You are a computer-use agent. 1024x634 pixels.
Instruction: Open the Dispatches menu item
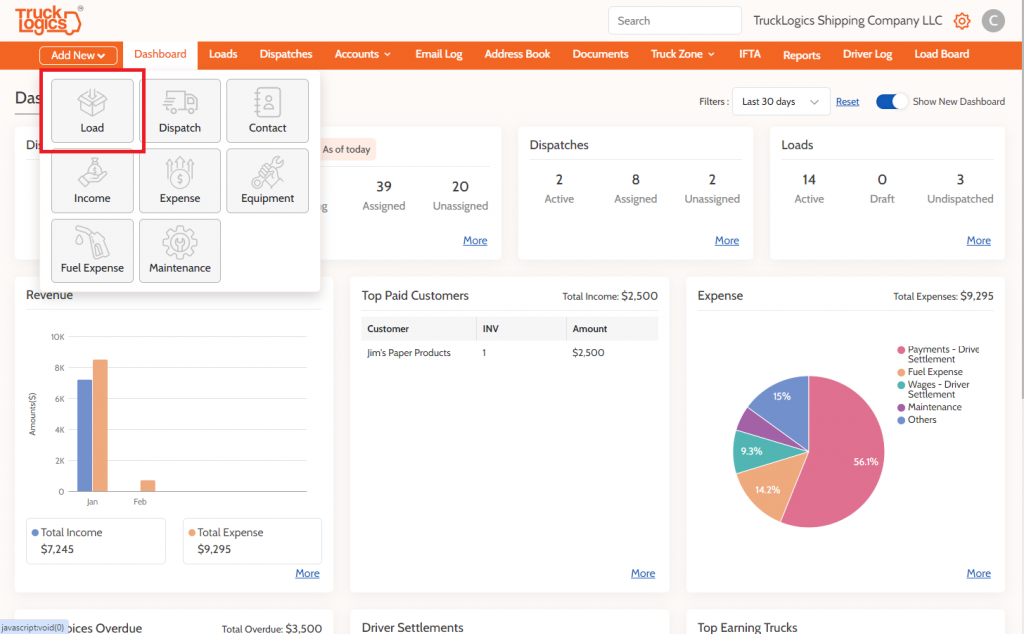coord(286,54)
